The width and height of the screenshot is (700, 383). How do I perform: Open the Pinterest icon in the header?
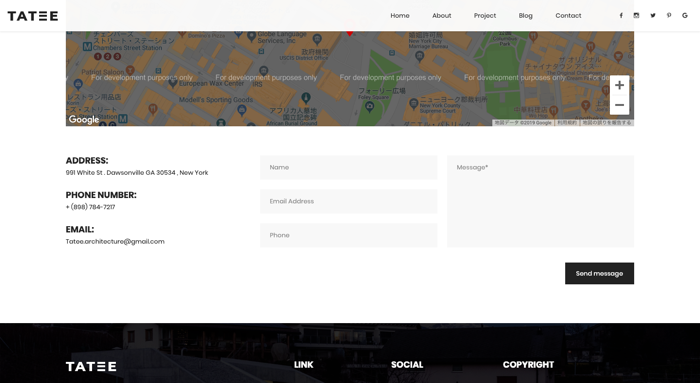click(x=669, y=16)
